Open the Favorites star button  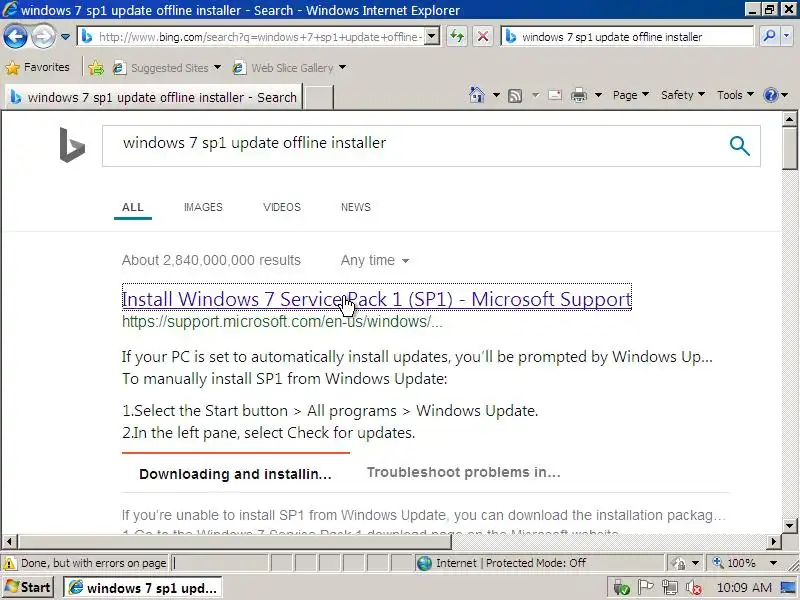click(x=38, y=67)
